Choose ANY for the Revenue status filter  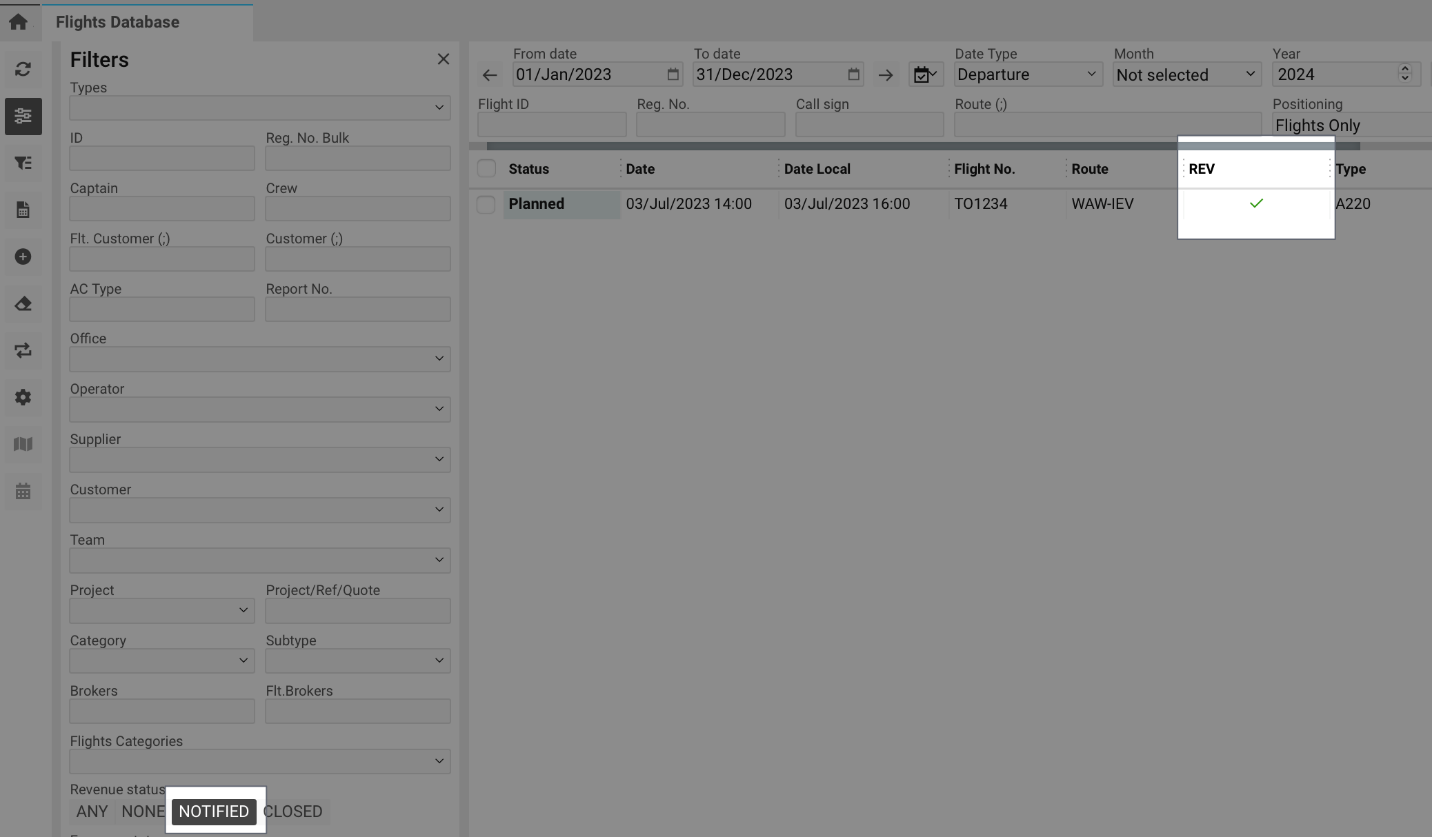coord(91,811)
